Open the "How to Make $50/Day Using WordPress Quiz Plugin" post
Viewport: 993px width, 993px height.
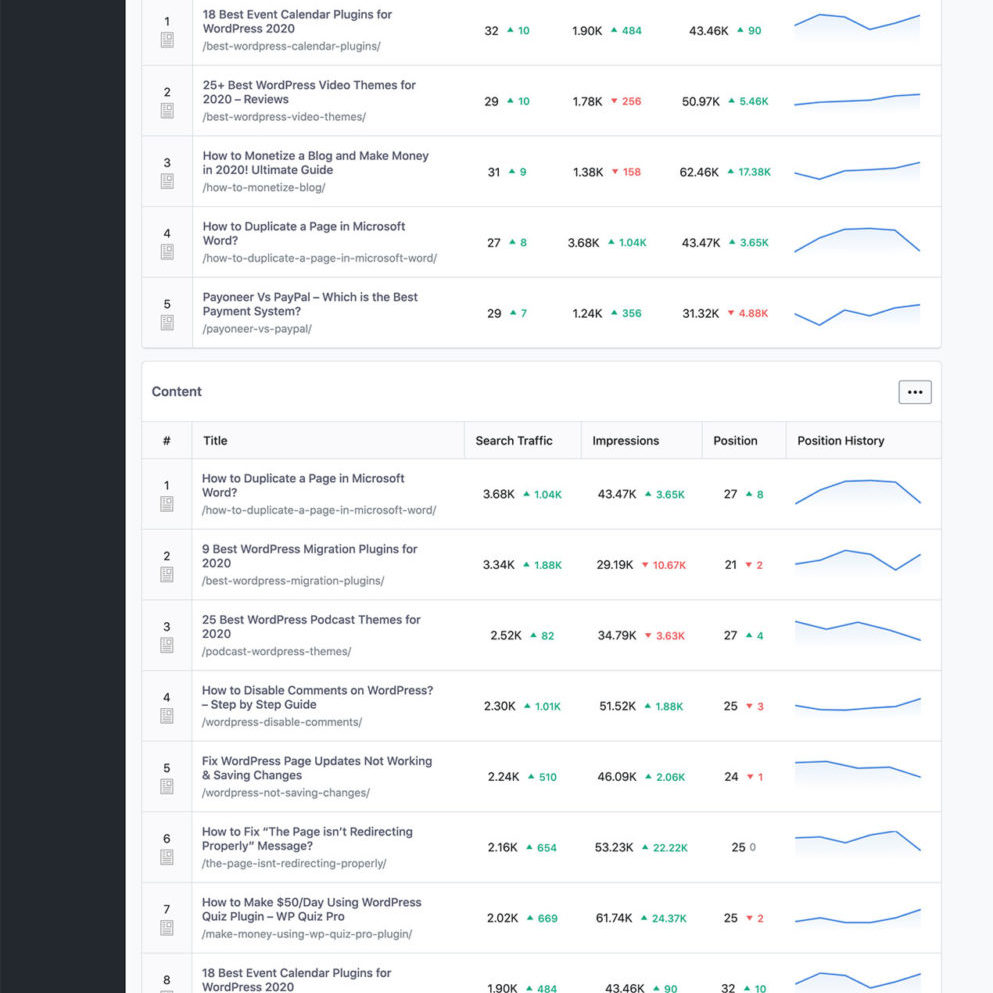click(309, 909)
